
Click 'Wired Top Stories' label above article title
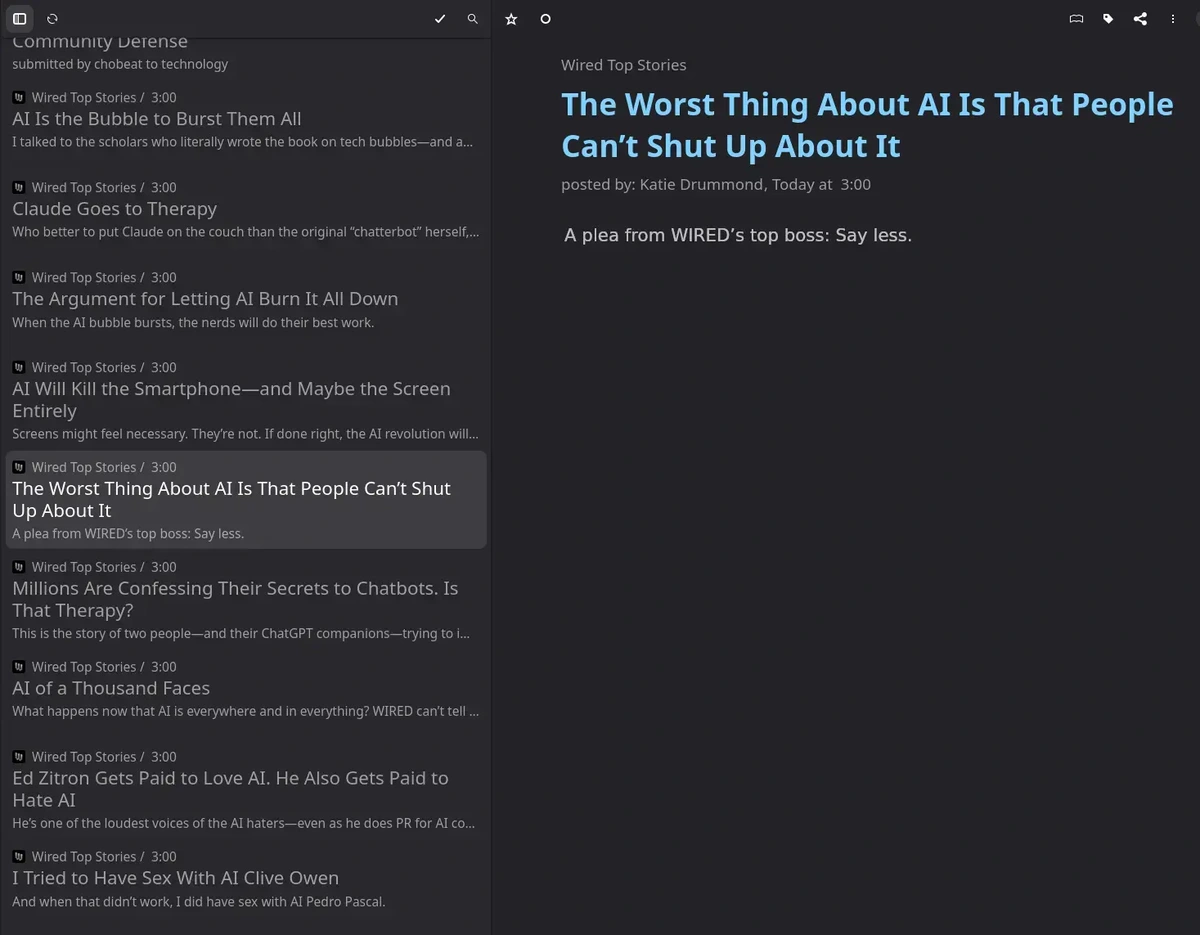pyautogui.click(x=623, y=65)
